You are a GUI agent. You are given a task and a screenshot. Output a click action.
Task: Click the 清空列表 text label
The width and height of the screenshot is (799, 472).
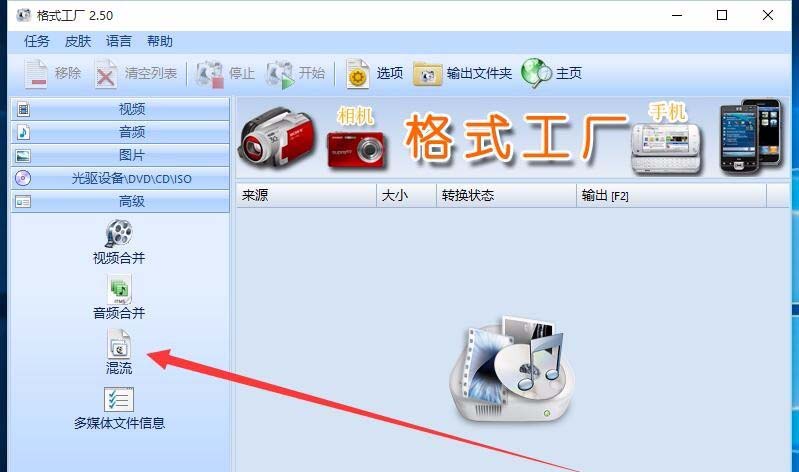coord(151,73)
